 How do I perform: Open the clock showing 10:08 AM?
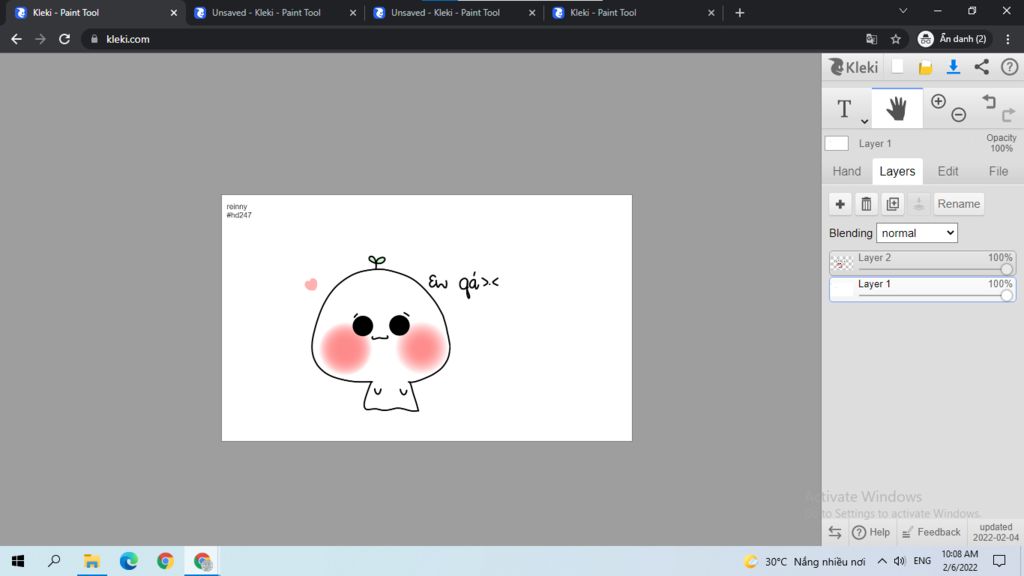(x=959, y=561)
